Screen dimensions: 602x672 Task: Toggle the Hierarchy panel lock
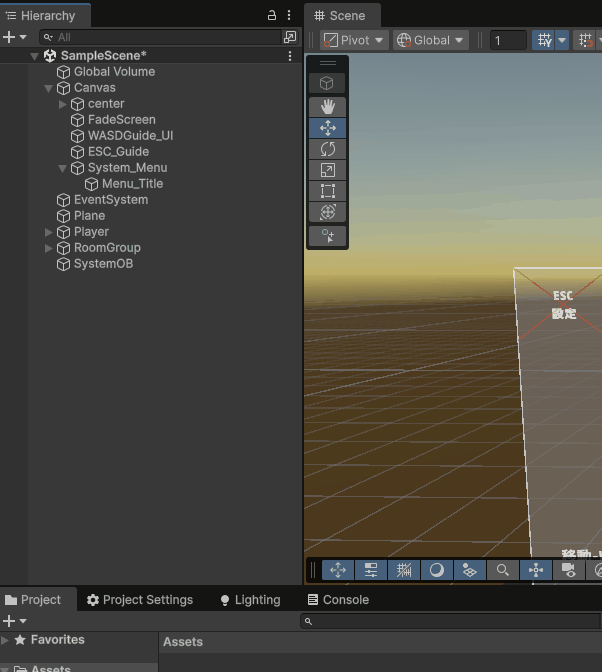tap(272, 16)
